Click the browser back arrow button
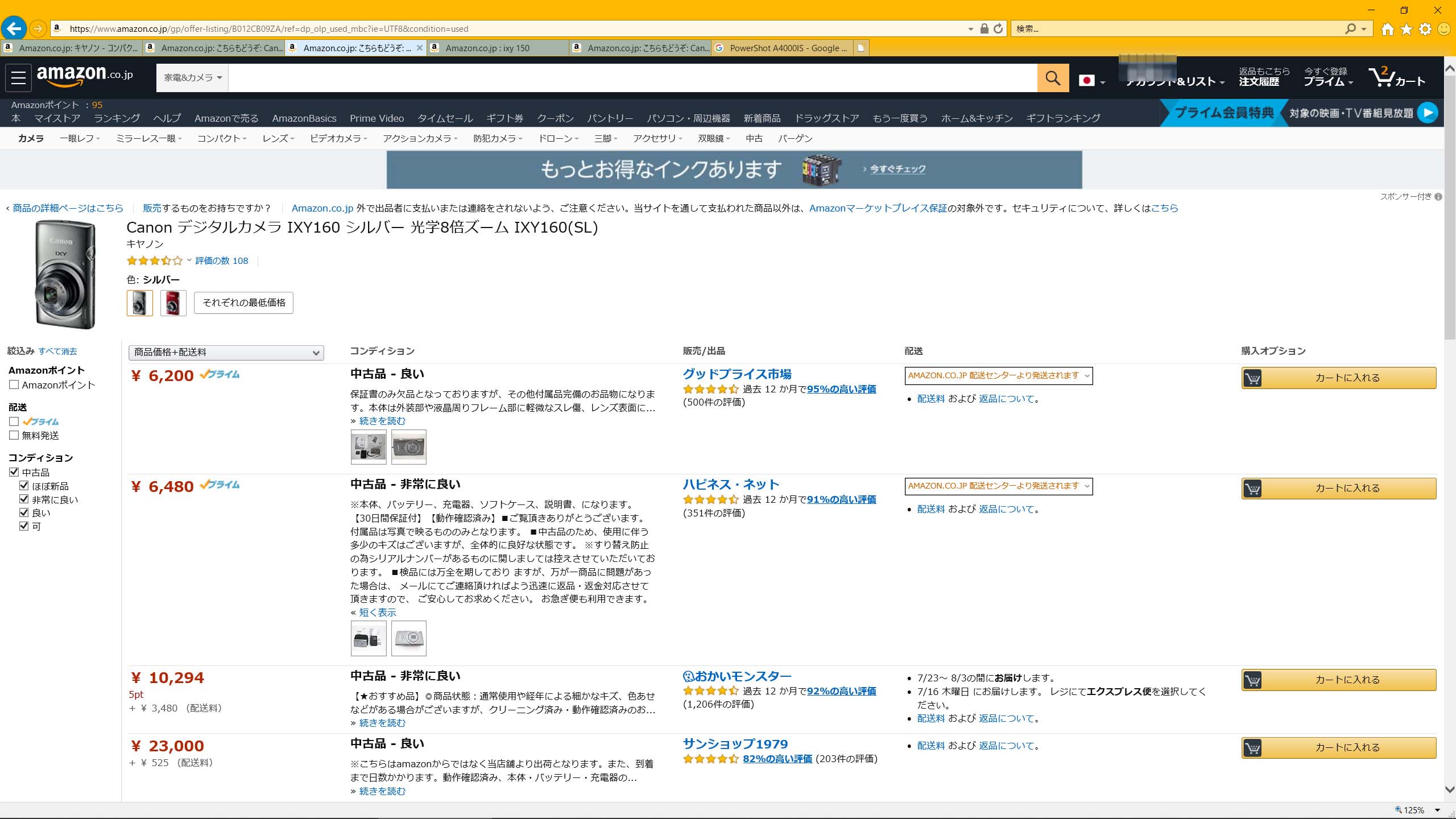Screen dimensions: 1456x819 (x=14, y=28)
